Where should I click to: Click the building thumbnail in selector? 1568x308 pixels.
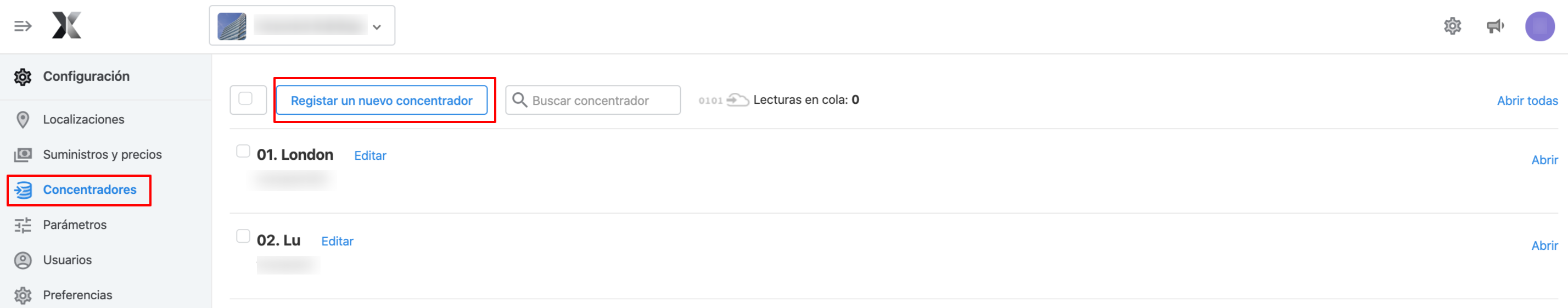coord(232,26)
